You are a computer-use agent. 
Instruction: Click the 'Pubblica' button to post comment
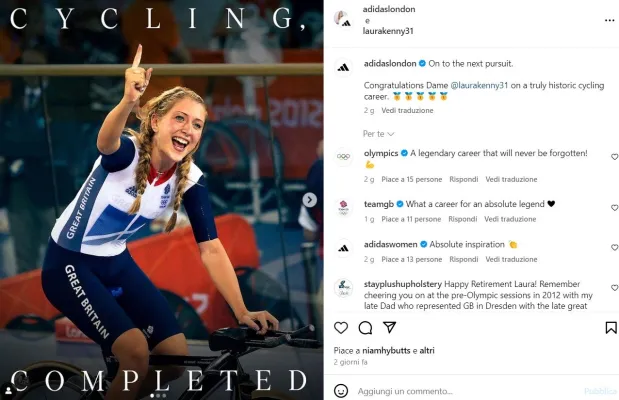pyautogui.click(x=600, y=391)
